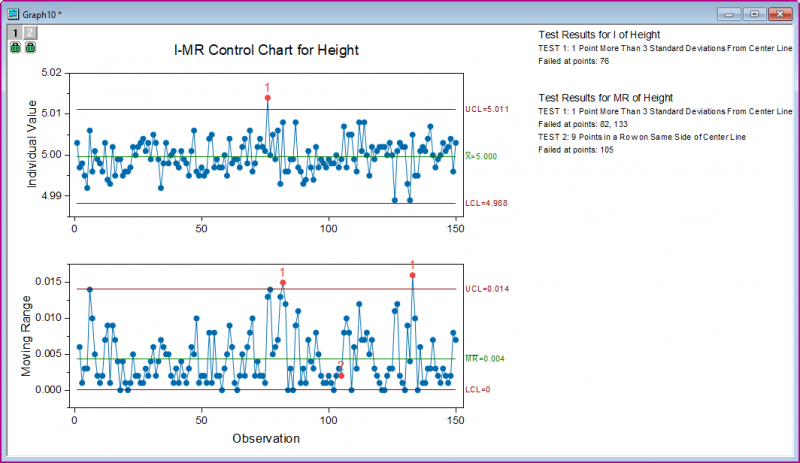Select the UCL=0.014 label on moving range chart
The width and height of the screenshot is (800, 463).
[x=487, y=289]
